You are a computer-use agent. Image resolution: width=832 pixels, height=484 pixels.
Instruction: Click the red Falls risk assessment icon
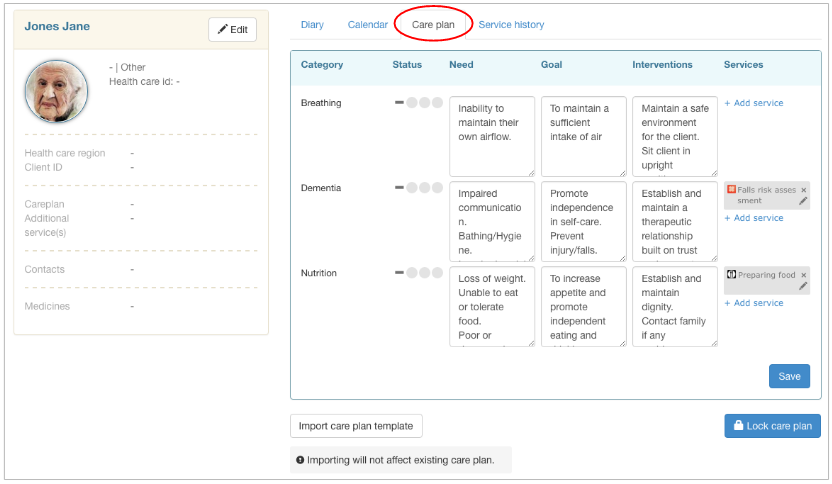click(731, 189)
